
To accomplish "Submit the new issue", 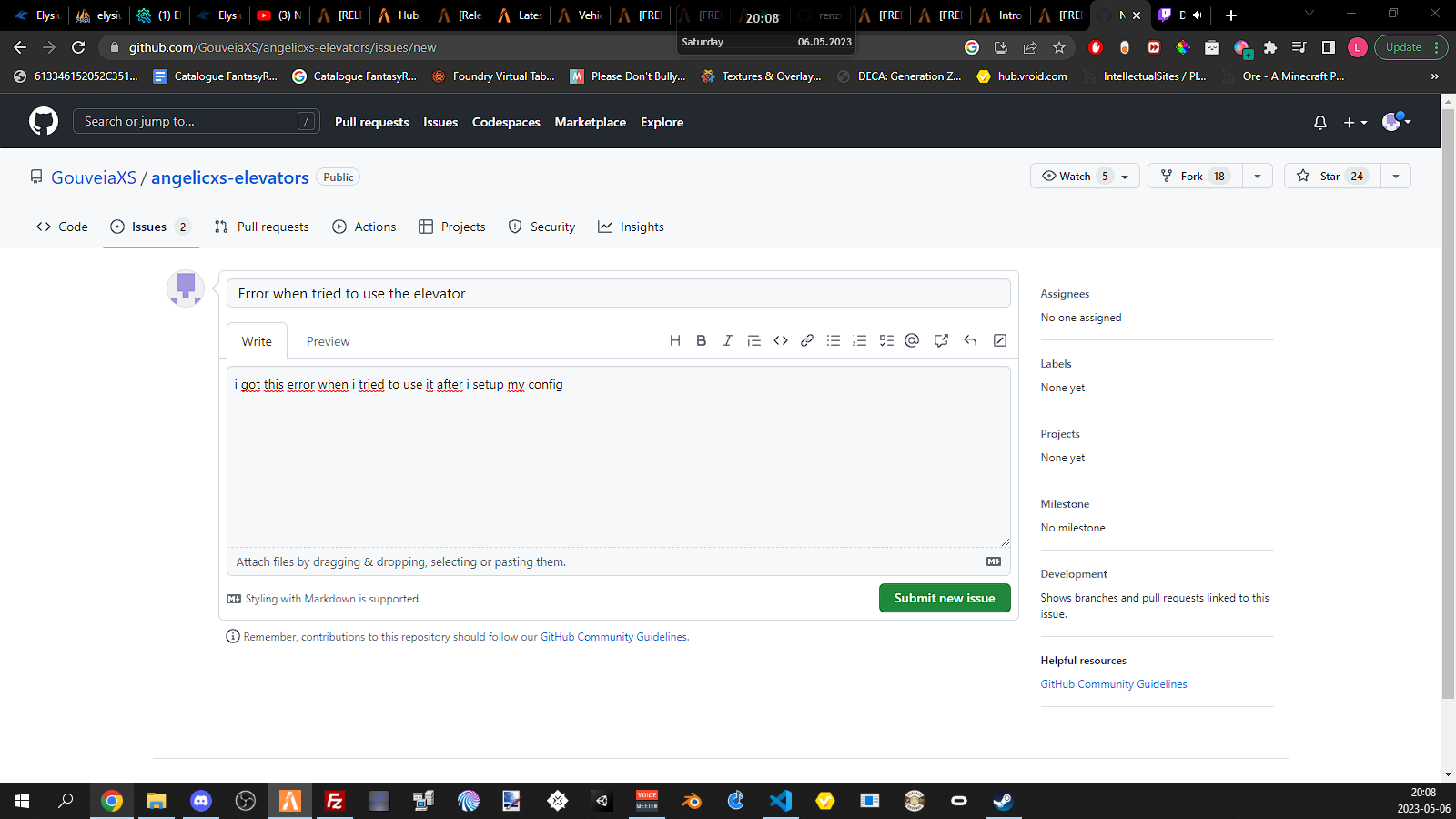I will pos(945,598).
